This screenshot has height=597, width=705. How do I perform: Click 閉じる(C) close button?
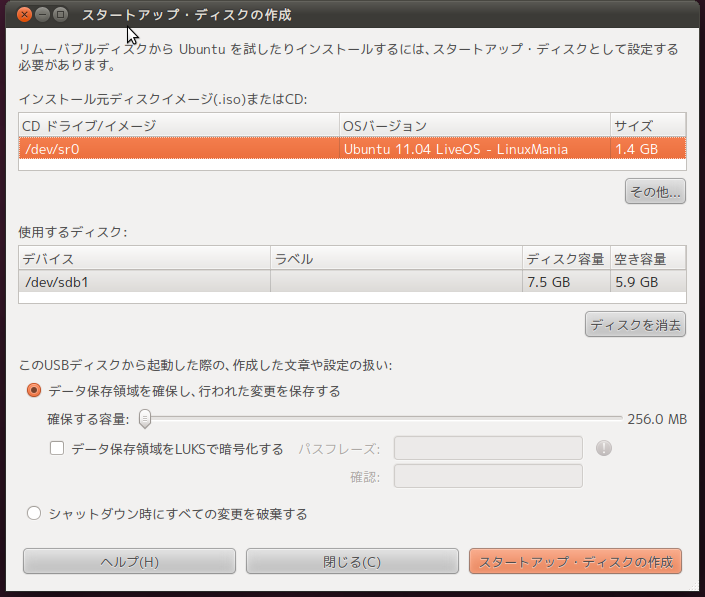tap(352, 561)
